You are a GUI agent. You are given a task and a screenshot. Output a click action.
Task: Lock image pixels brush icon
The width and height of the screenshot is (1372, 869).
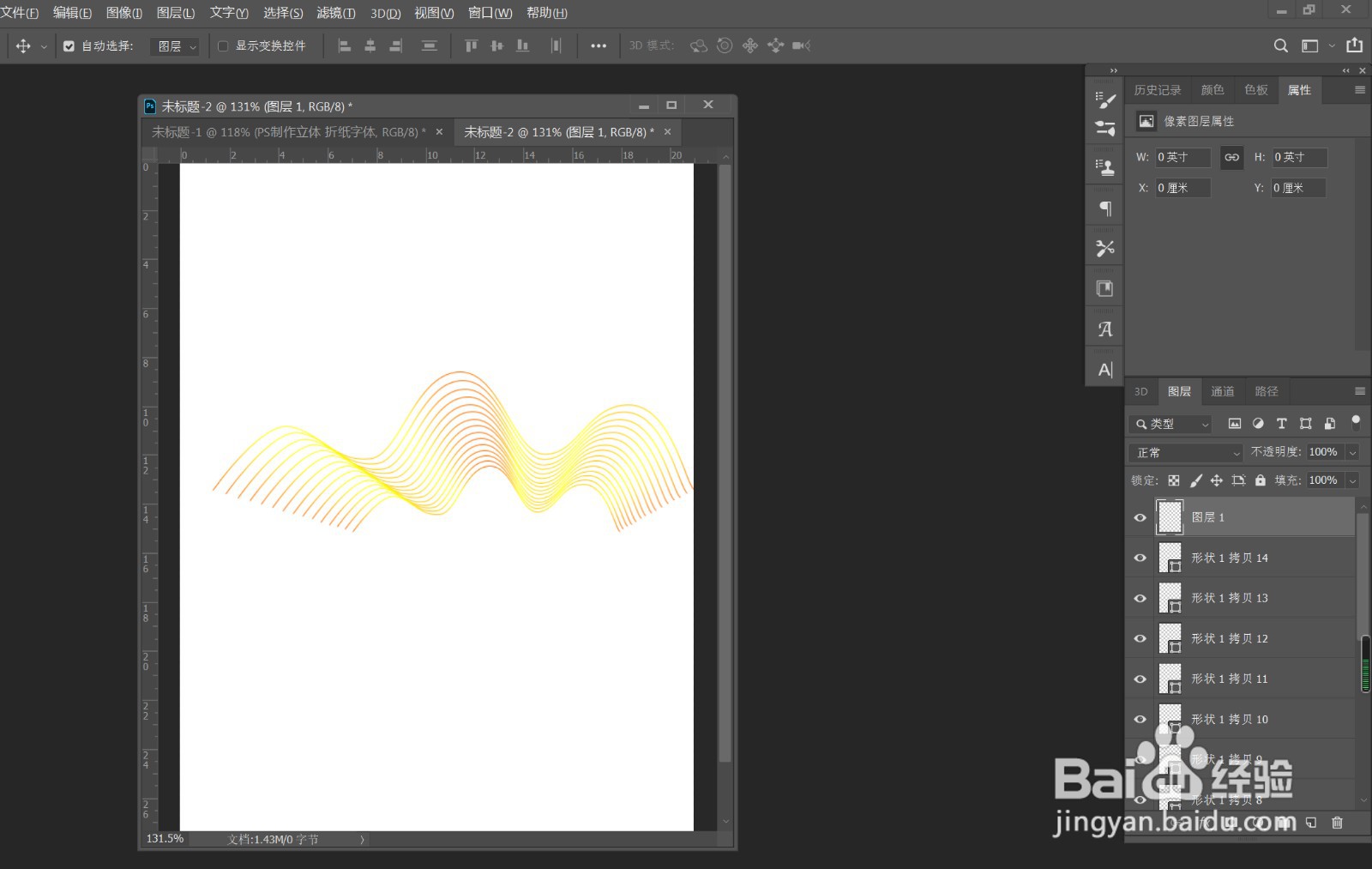[x=1195, y=480]
